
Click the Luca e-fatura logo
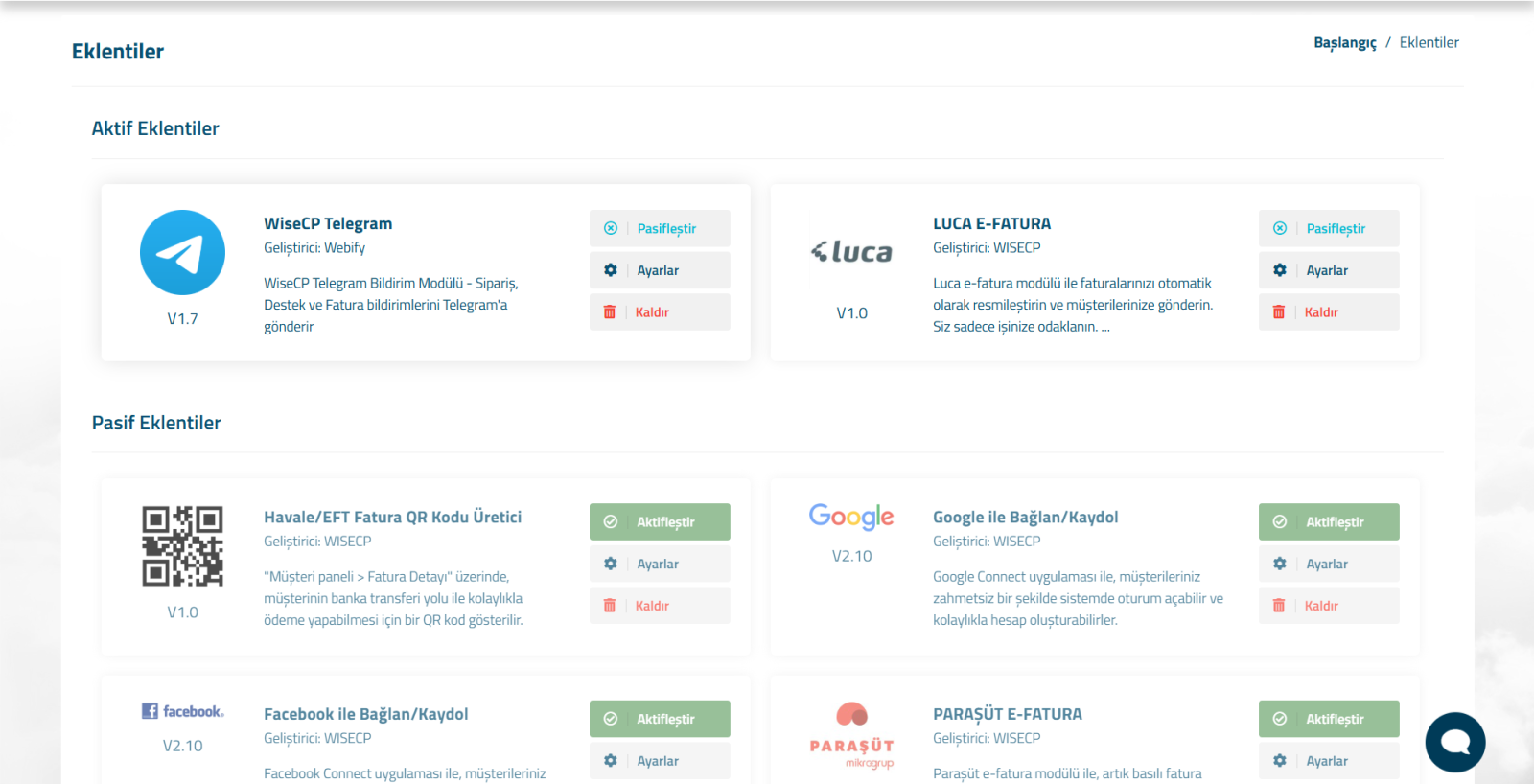pos(851,252)
